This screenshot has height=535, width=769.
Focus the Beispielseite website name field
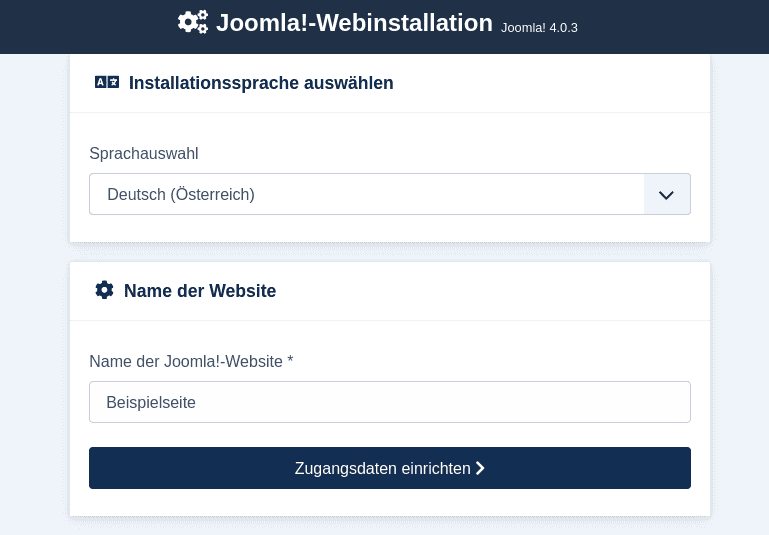389,402
